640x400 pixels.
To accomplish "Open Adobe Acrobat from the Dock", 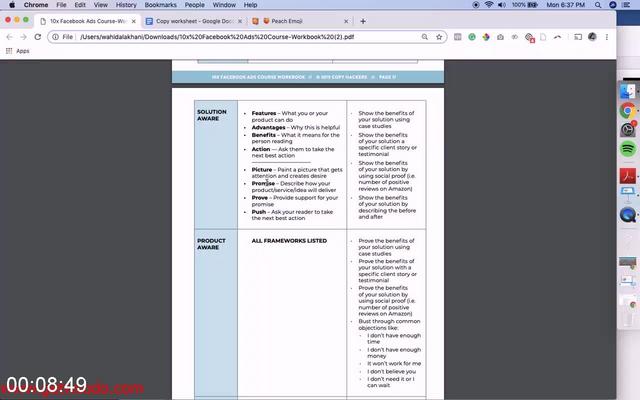I will (628, 176).
